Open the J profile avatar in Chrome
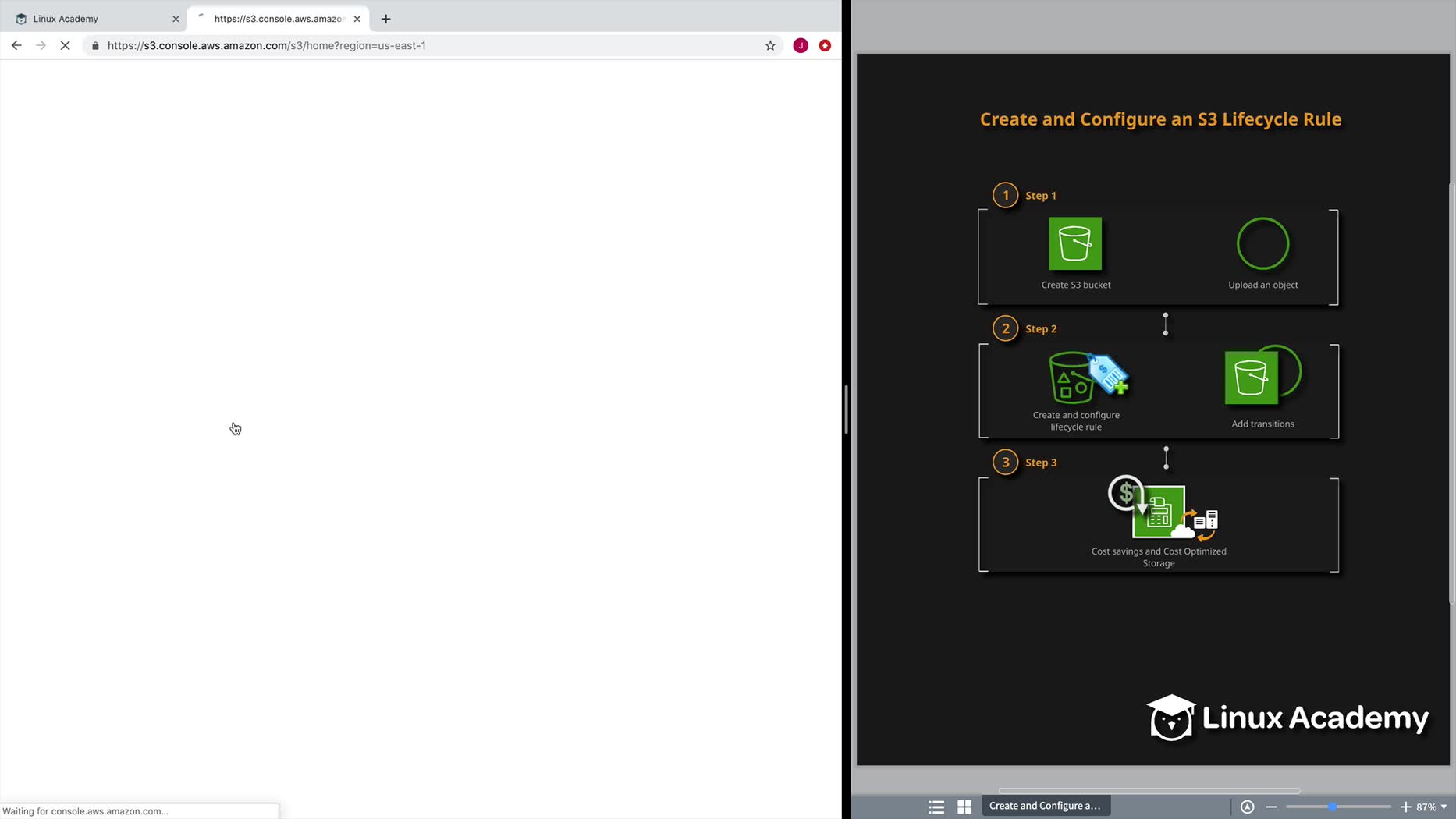Screen dimensions: 1456x819 (x=801, y=45)
